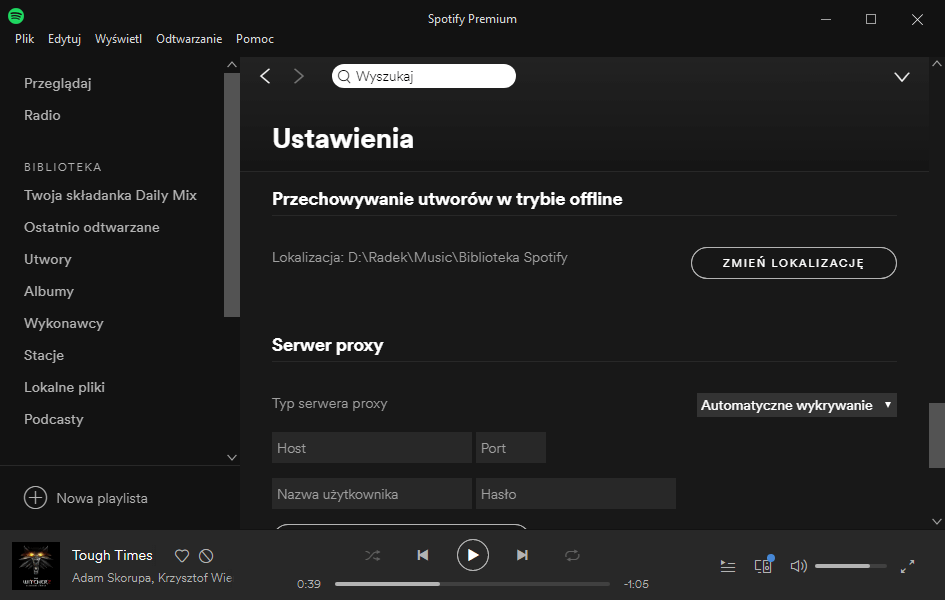Click the Lokalizacja path text

click(419, 258)
